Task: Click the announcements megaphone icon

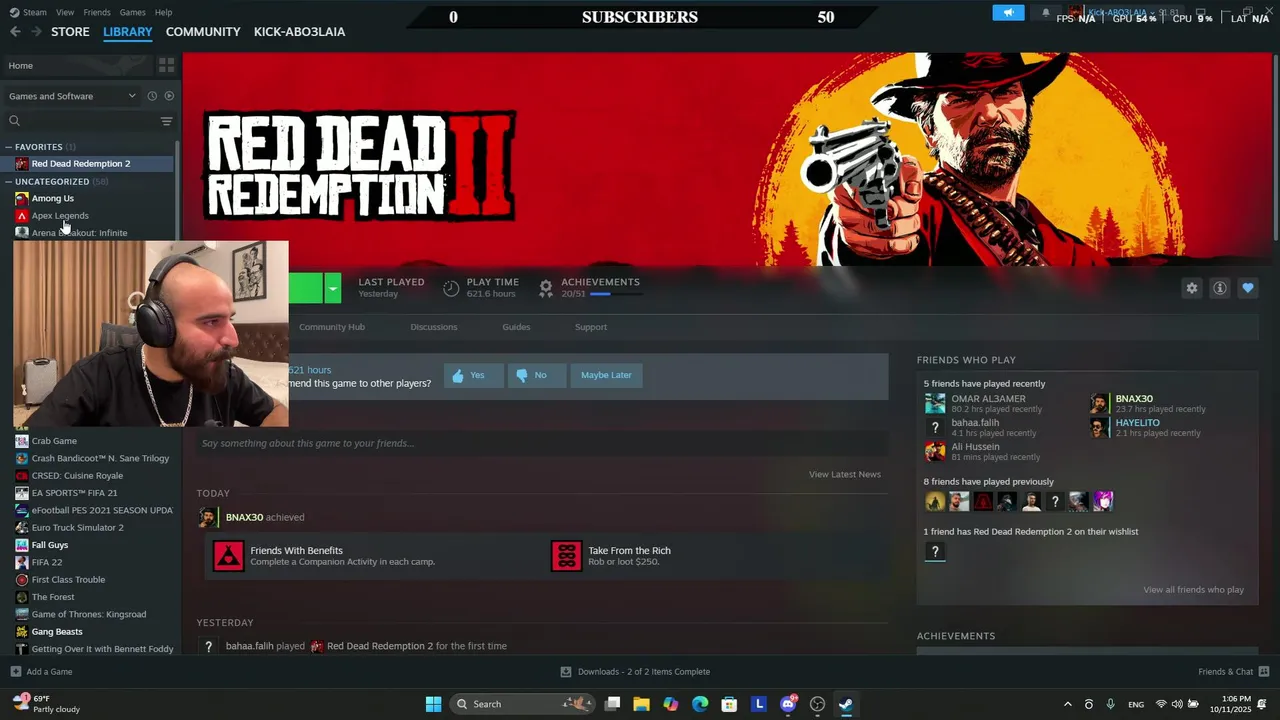Action: point(1008,13)
